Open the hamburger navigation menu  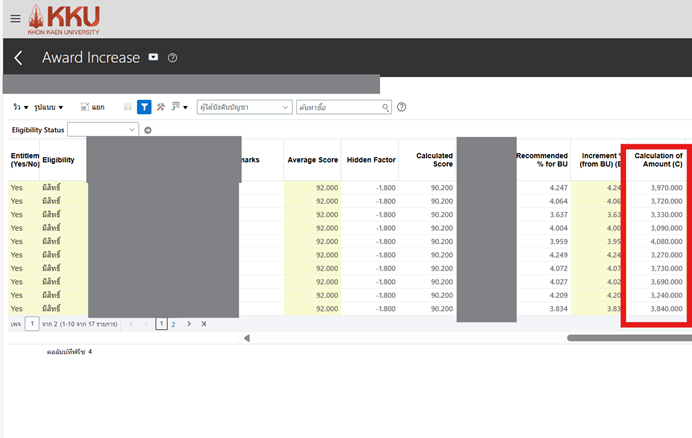(x=14, y=18)
